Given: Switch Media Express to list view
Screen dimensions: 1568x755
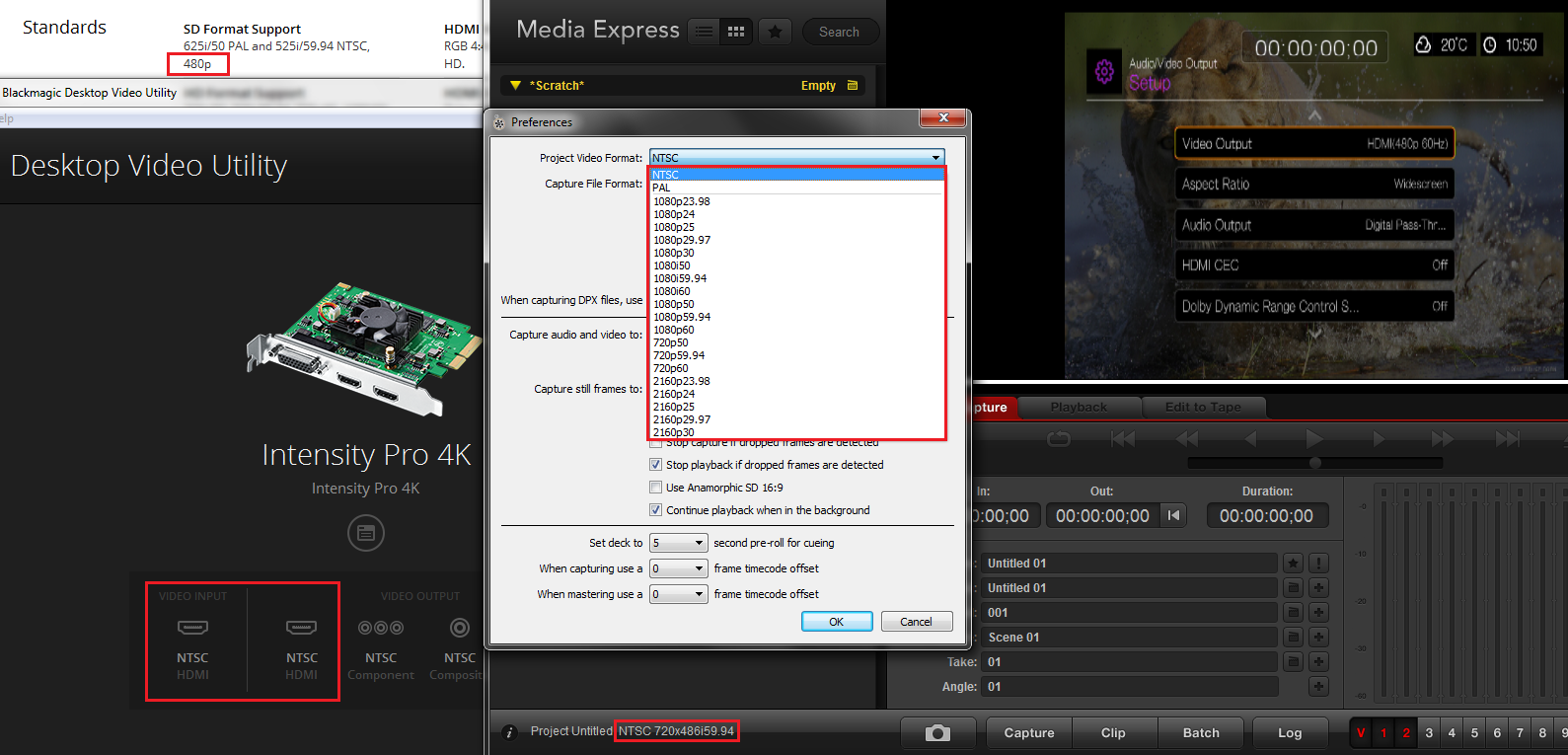Looking at the screenshot, I should [x=705, y=32].
